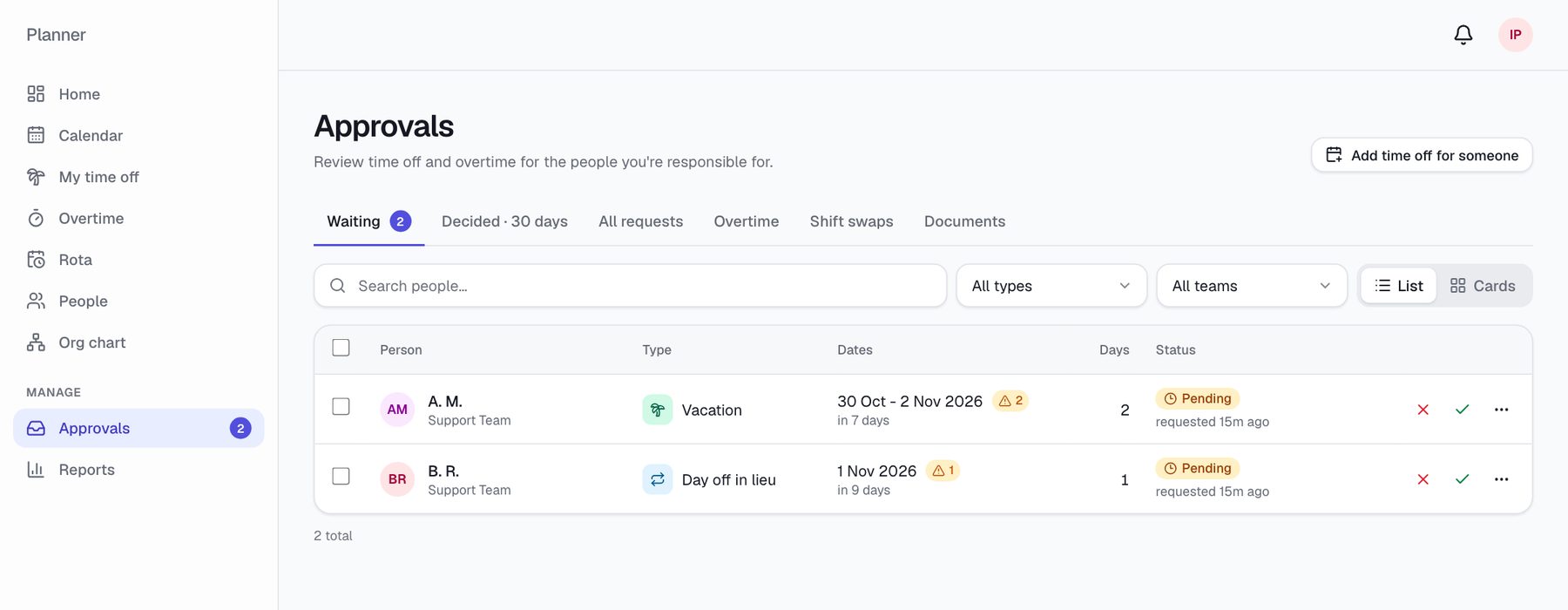
Task: Open the Documents tab
Action: click(x=964, y=221)
